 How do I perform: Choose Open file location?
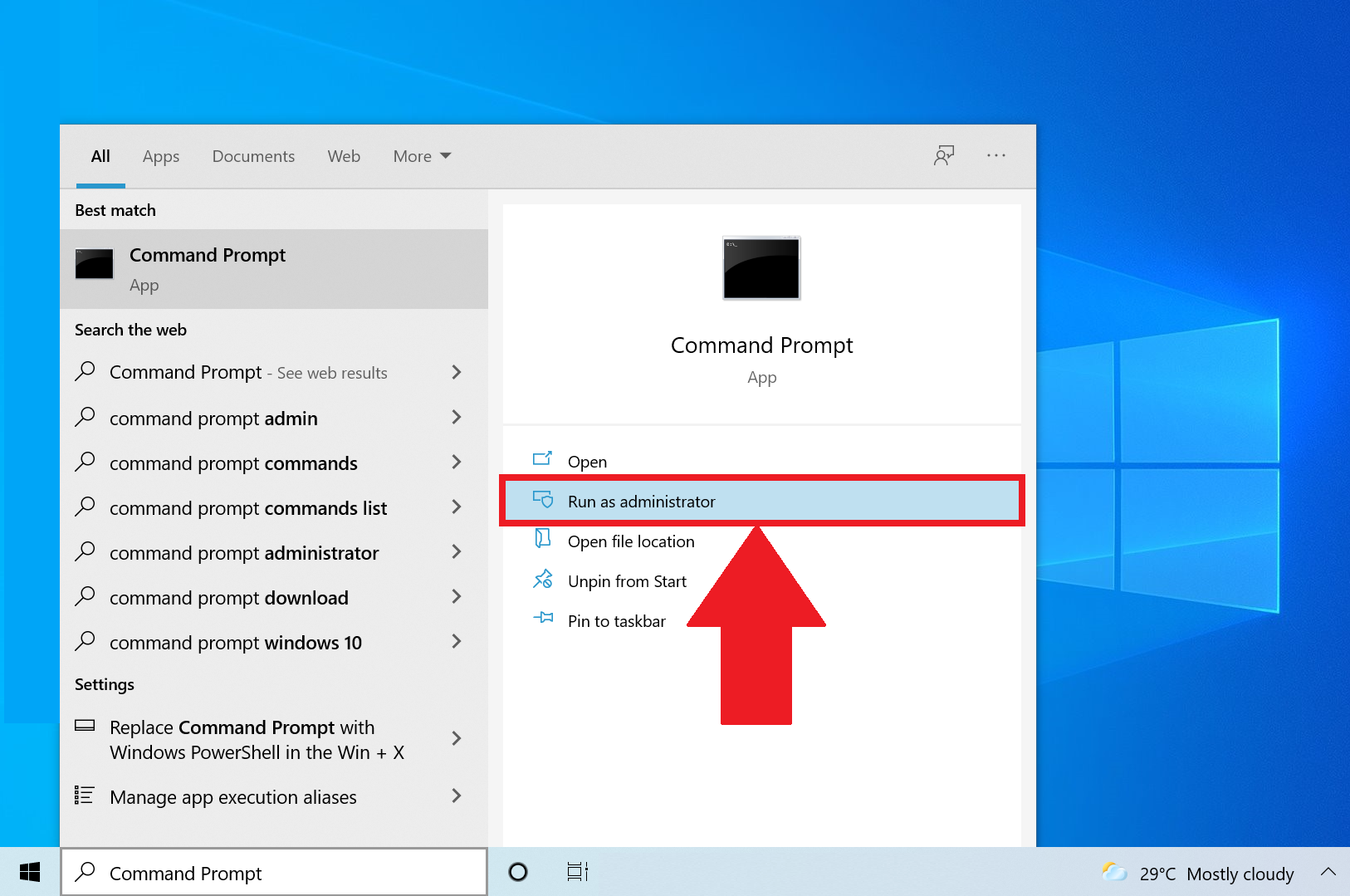pos(761,541)
